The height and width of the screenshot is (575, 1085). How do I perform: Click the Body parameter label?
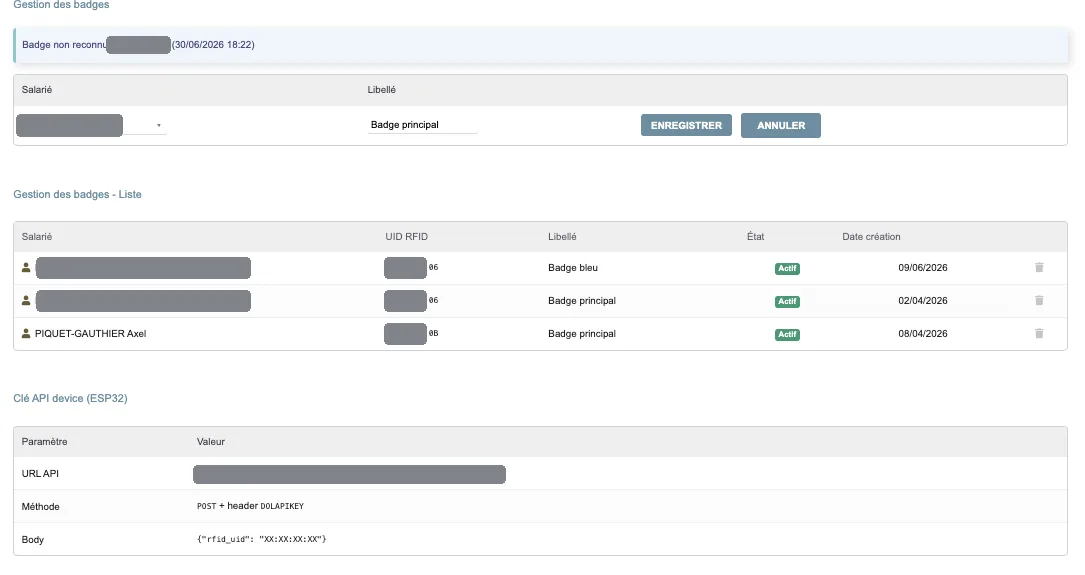(33, 540)
